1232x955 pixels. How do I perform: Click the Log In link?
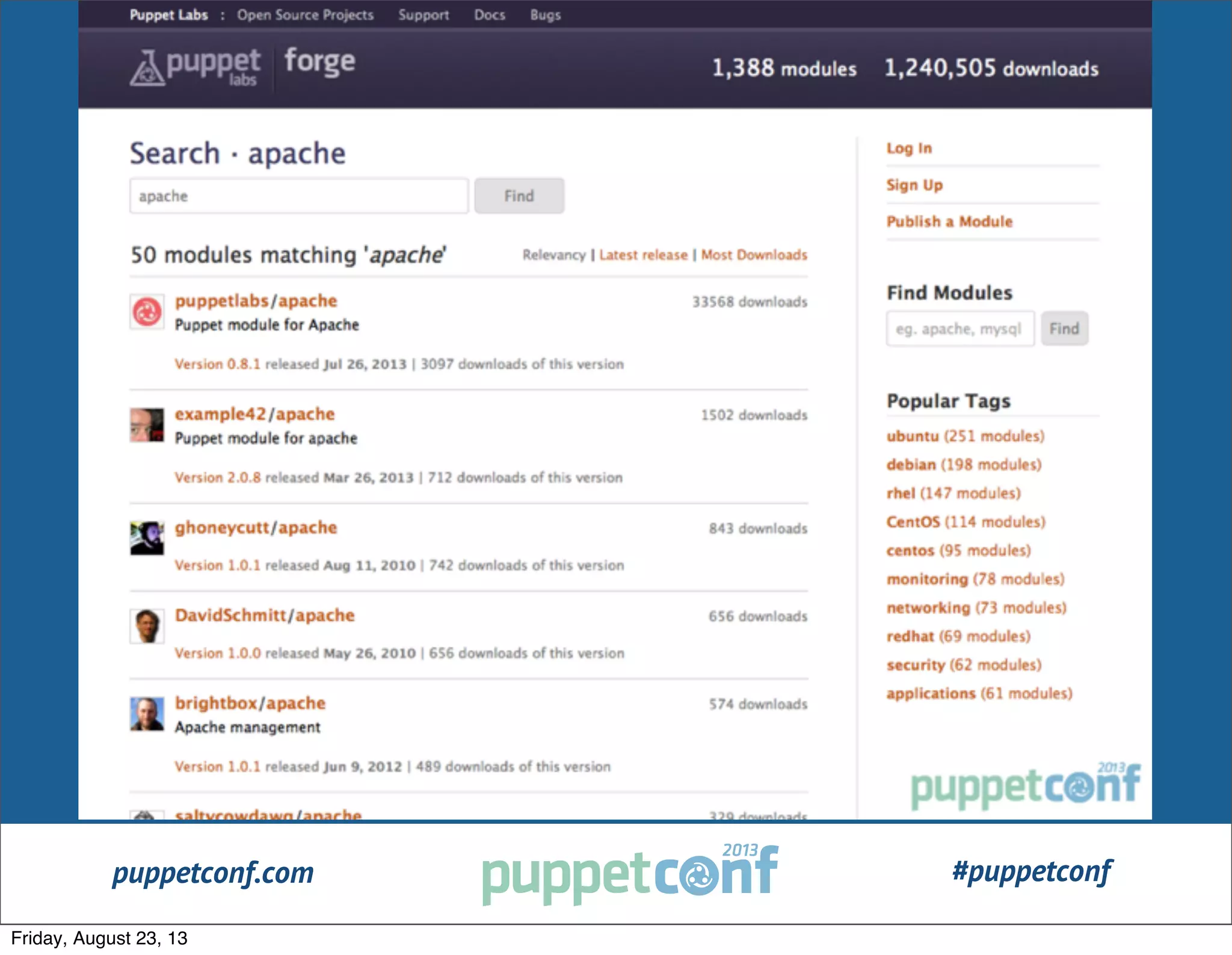[x=909, y=148]
